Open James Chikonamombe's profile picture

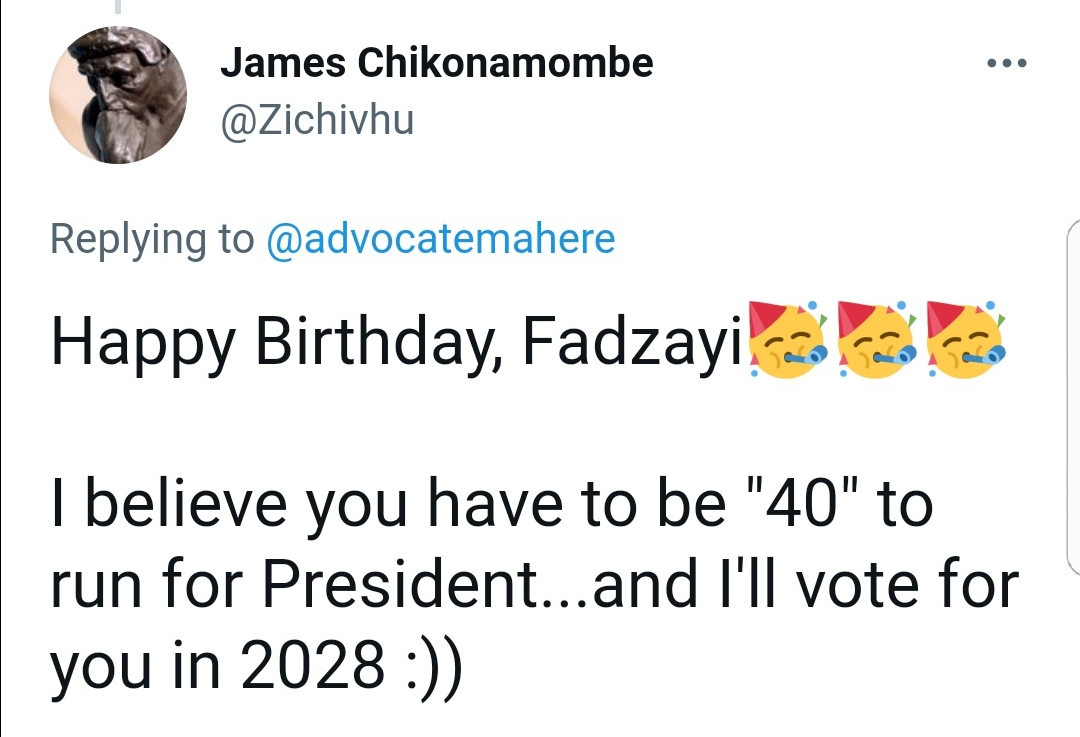tap(118, 95)
